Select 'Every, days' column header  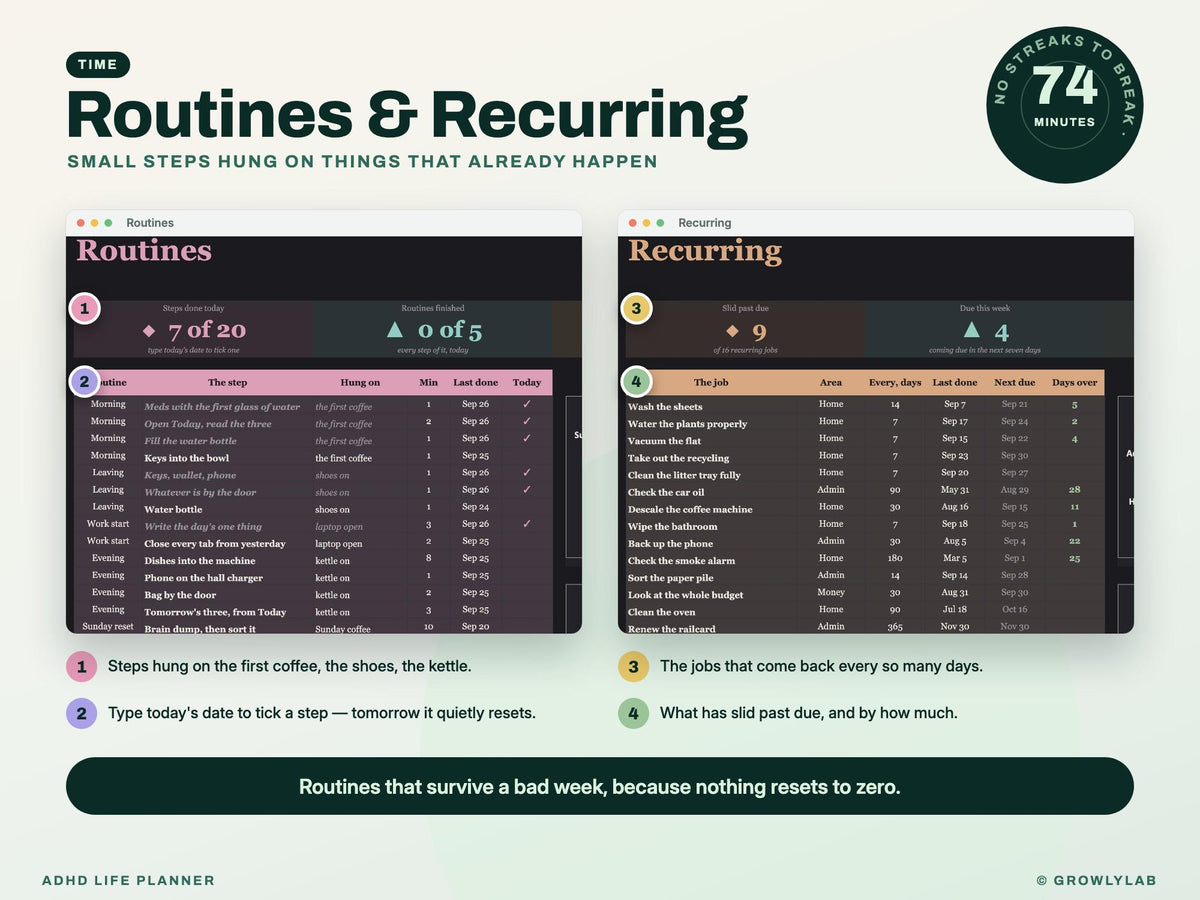click(895, 382)
